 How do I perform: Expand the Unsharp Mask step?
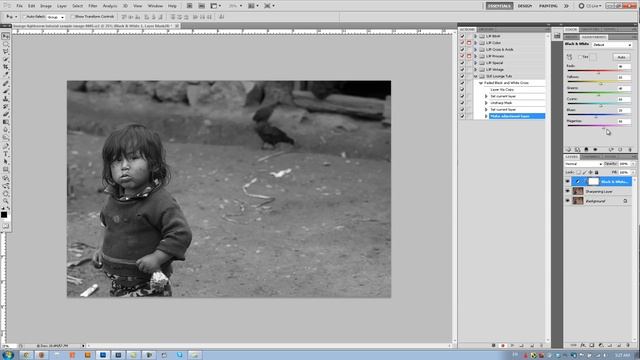[x=486, y=103]
